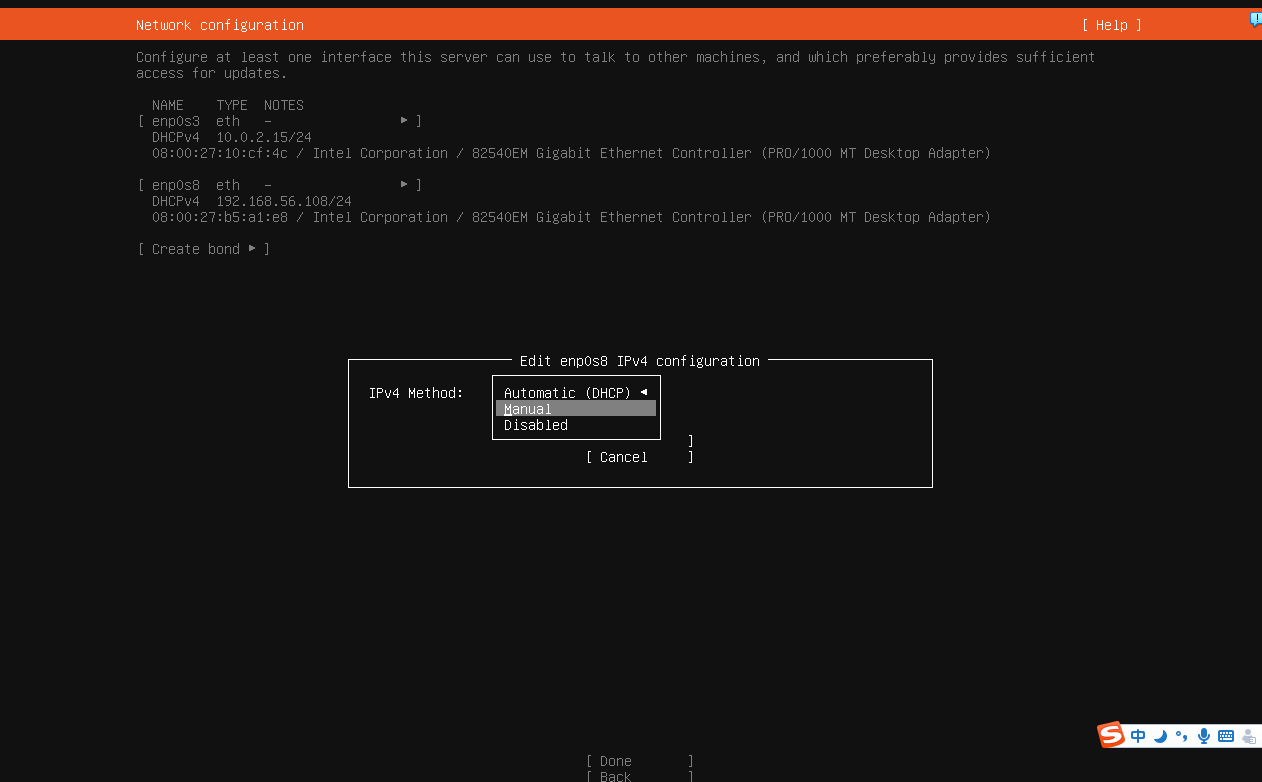Image resolution: width=1262 pixels, height=782 pixels.
Task: Open the Help menu in header
Action: click(x=1111, y=25)
